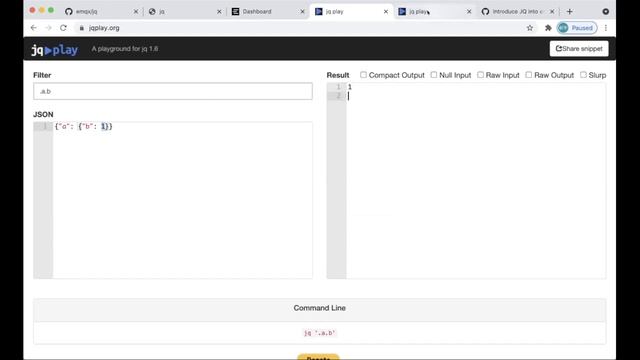The image size is (640, 360).
Task: Open the Chrome three-dot menu
Action: [606, 28]
